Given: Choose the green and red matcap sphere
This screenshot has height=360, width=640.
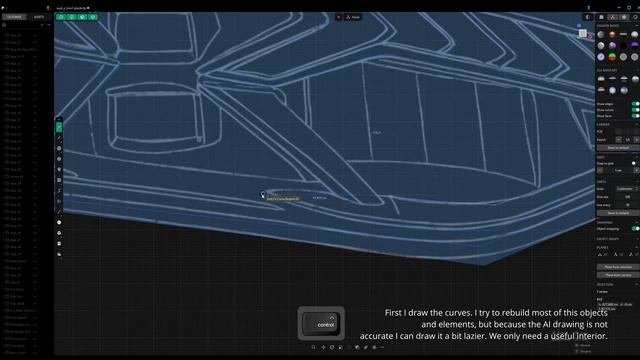Looking at the screenshot, I should [612, 57].
